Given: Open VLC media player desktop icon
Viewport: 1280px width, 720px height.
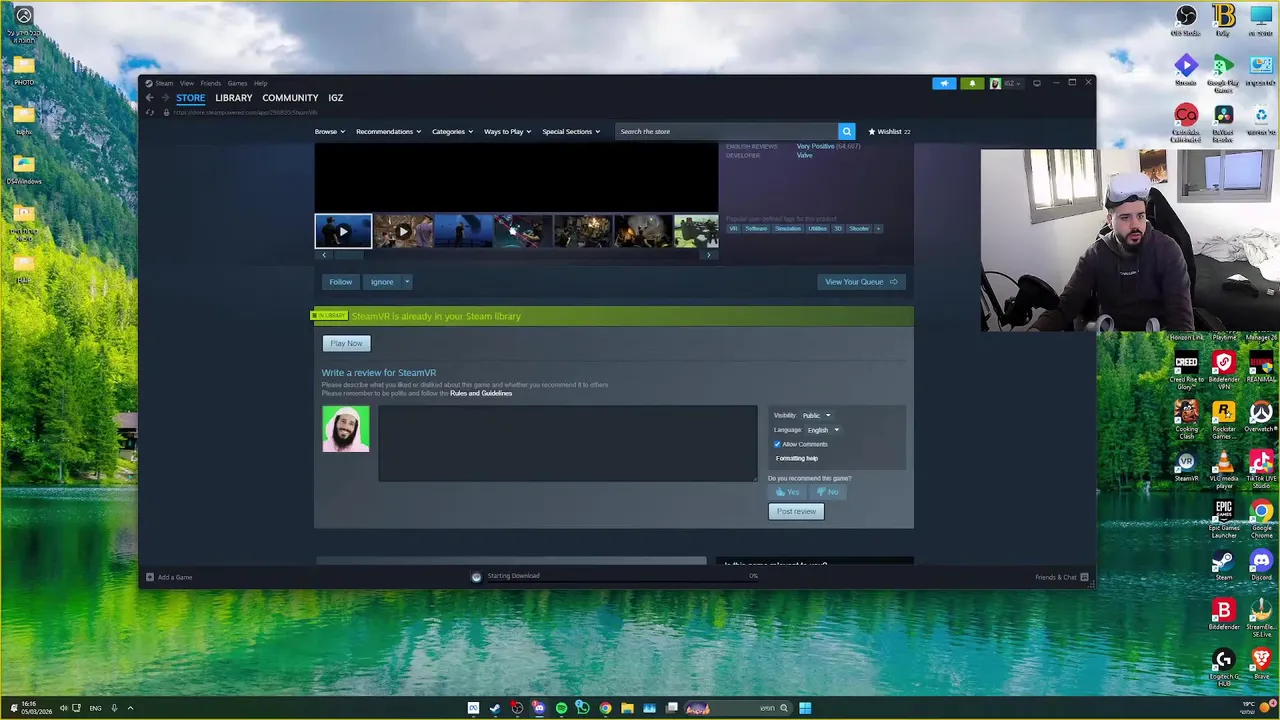Looking at the screenshot, I should (1223, 469).
